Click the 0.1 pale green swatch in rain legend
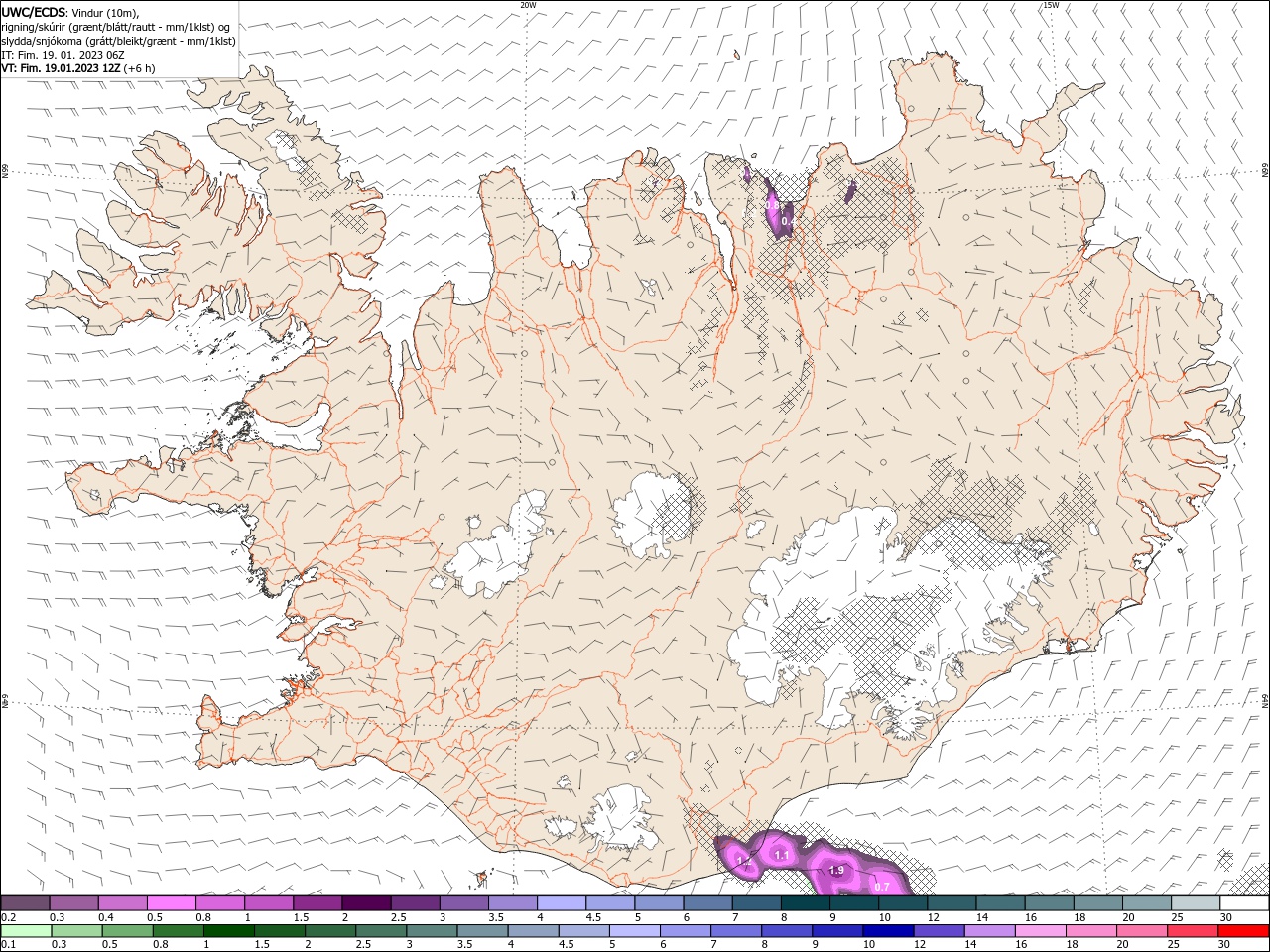Image resolution: width=1270 pixels, height=952 pixels. 26,931
